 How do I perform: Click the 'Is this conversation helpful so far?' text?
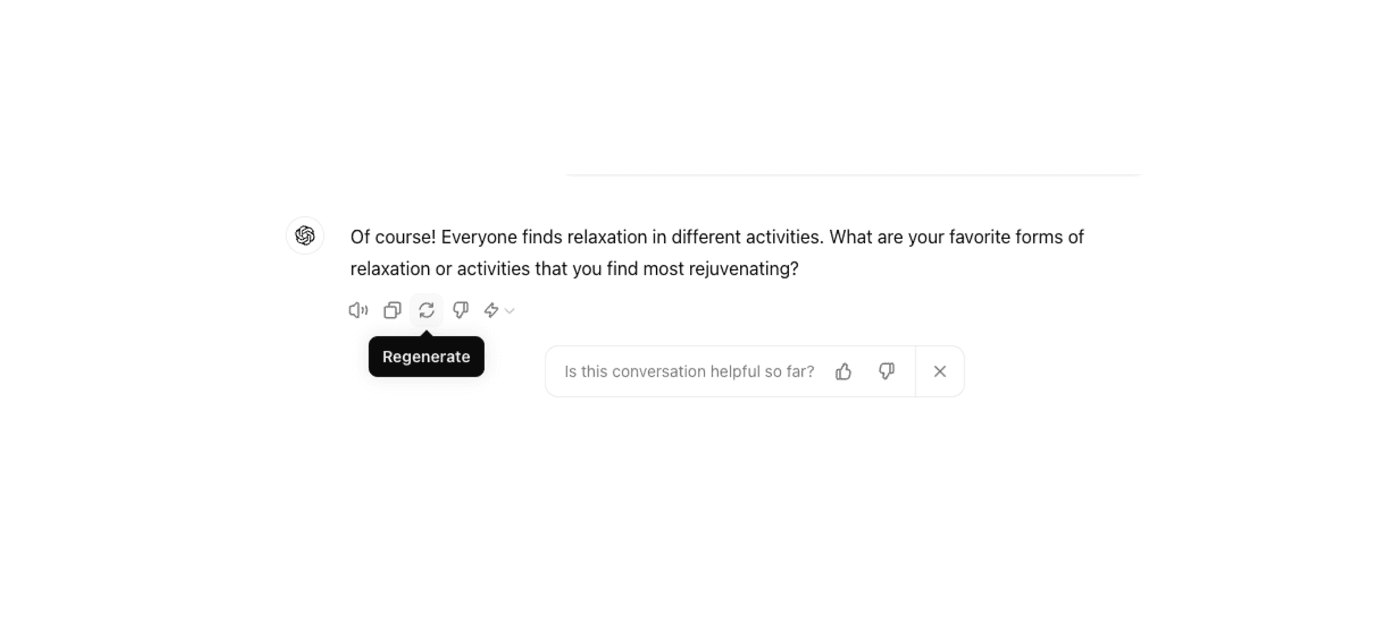click(x=689, y=372)
